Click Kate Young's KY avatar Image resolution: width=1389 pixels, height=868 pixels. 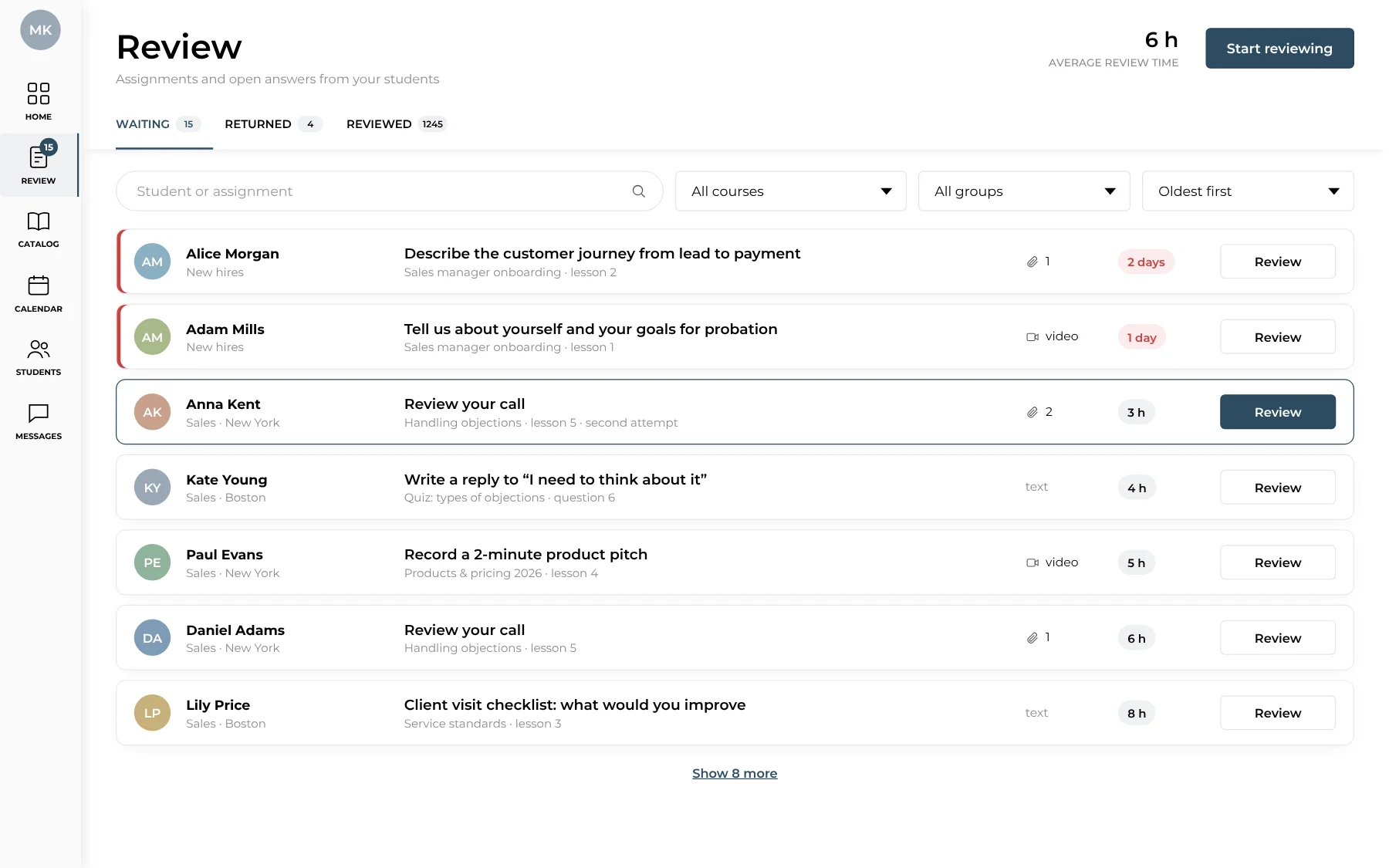click(x=152, y=488)
